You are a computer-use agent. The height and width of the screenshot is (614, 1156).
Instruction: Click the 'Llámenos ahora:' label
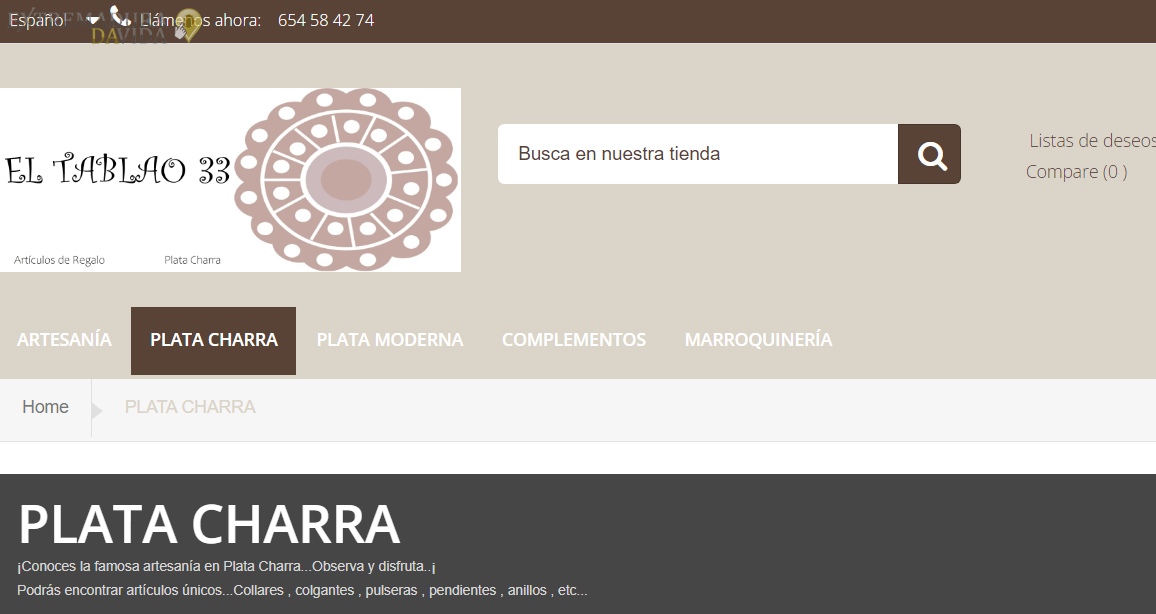click(205, 20)
